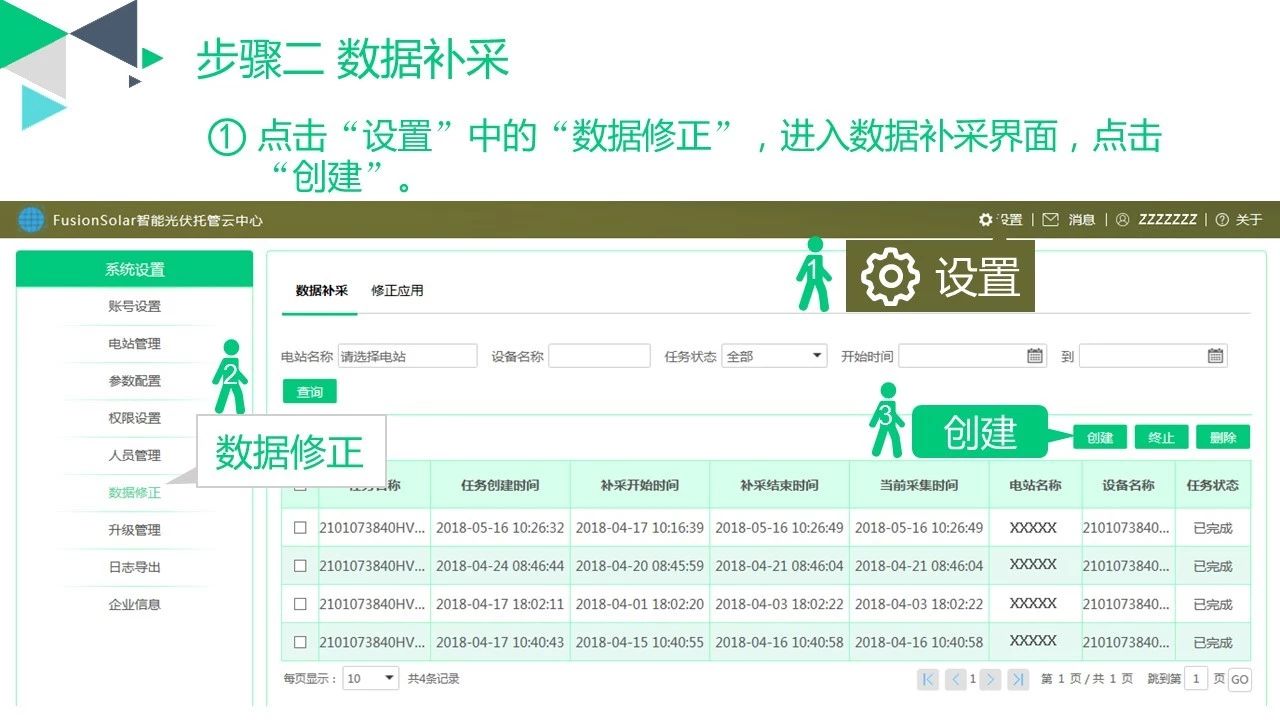
Task: Open the 到 end date calendar icon
Action: (x=1215, y=355)
